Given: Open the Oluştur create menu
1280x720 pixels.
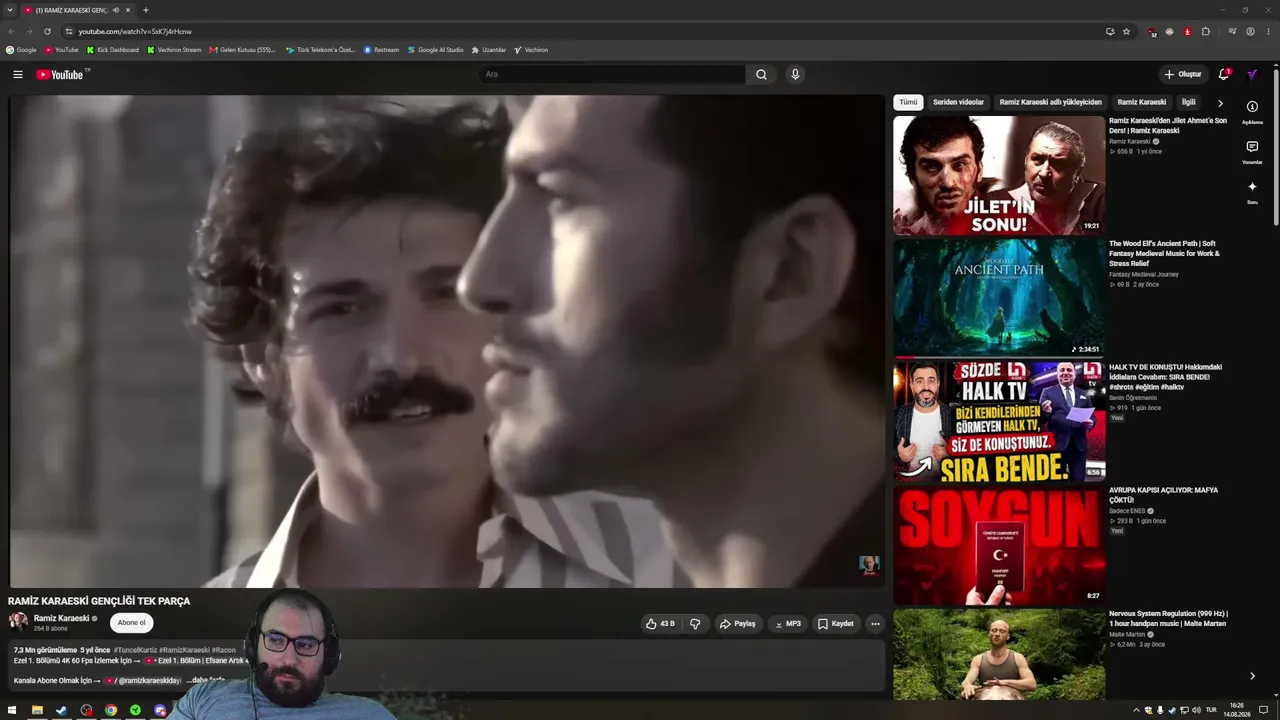Looking at the screenshot, I should (x=1183, y=74).
